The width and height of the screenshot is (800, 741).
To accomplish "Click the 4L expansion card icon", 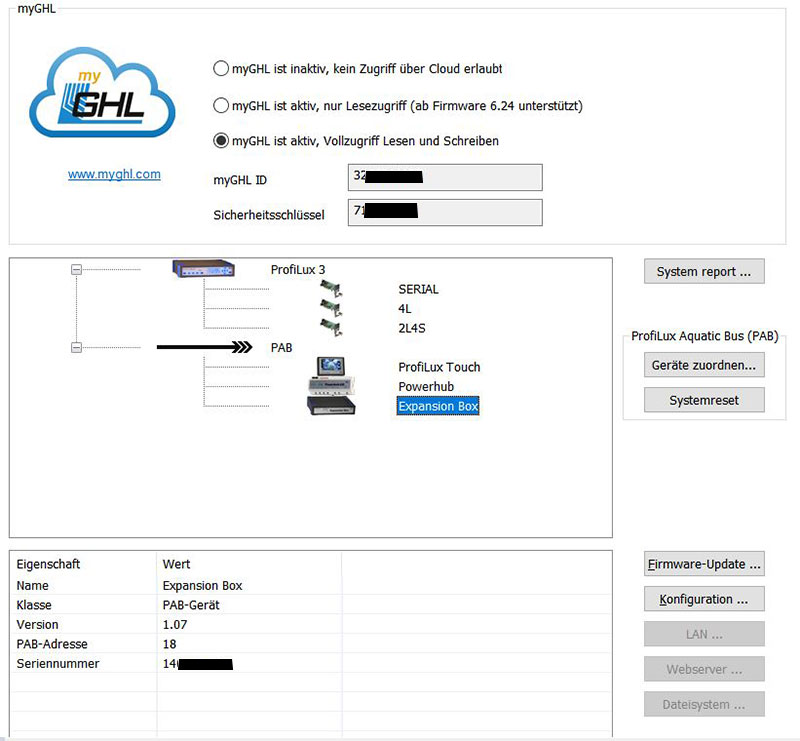I will tap(330, 309).
